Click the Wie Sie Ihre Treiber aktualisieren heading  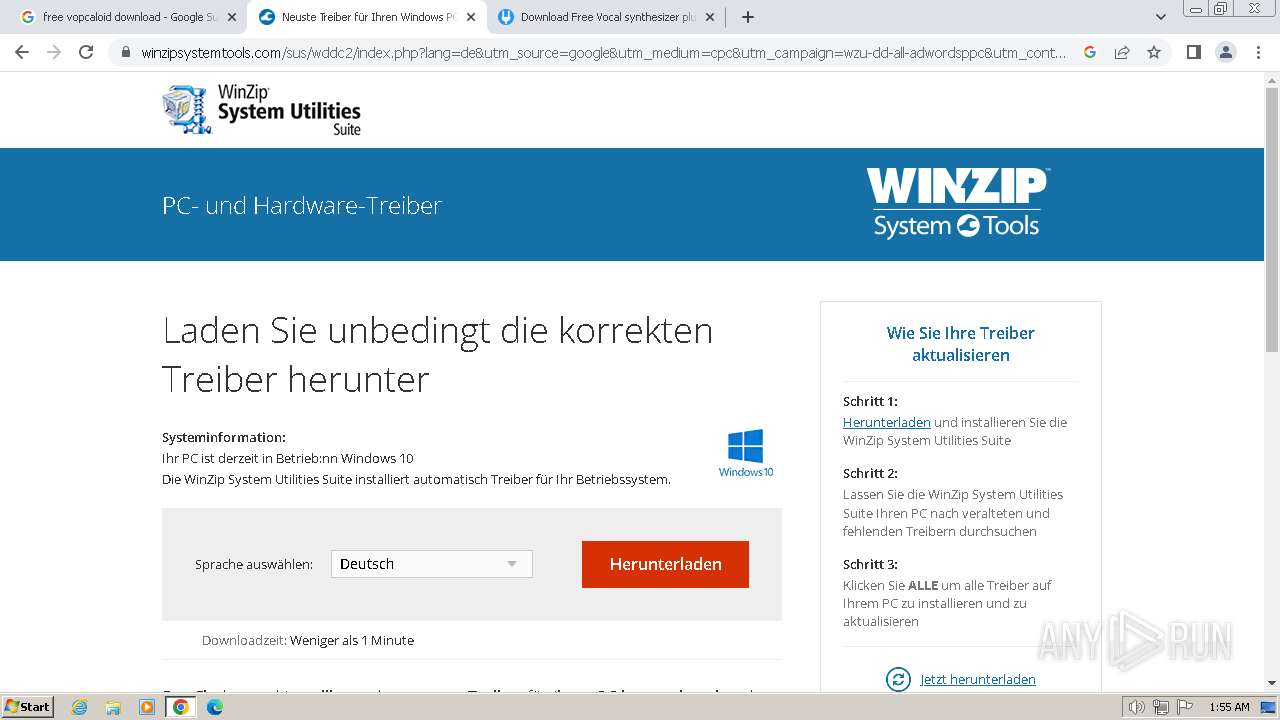960,344
